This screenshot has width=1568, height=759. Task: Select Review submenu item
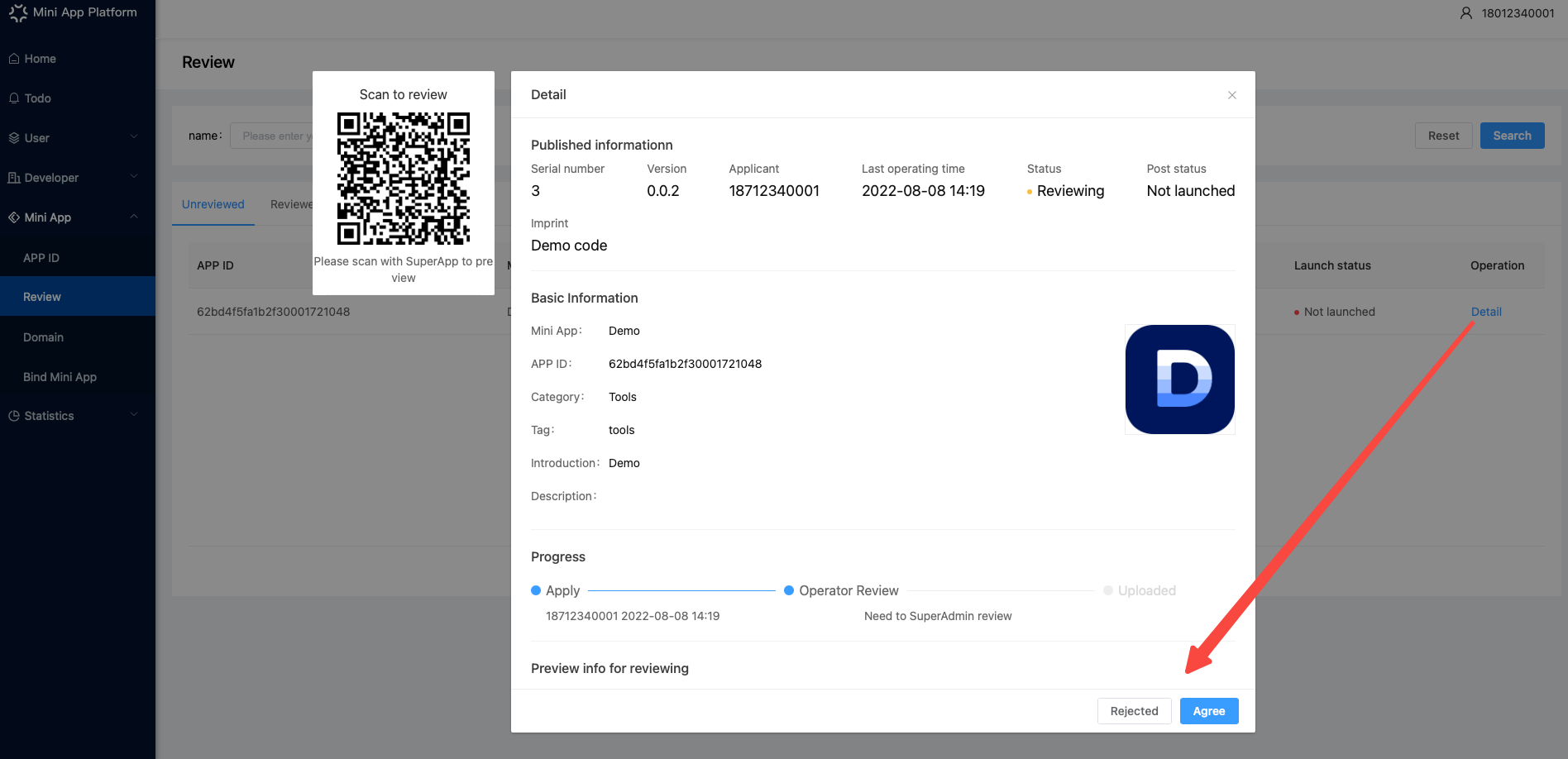tap(78, 297)
